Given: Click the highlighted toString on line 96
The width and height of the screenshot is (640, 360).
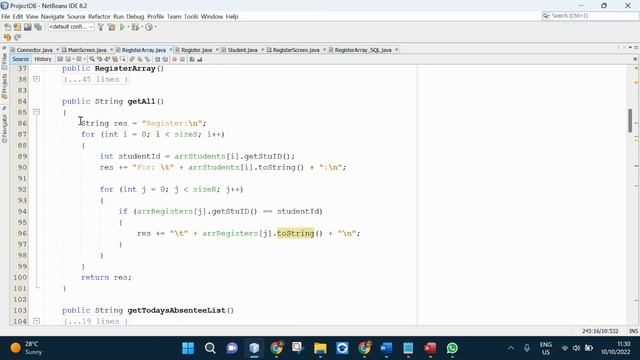Looking at the screenshot, I should click(296, 233).
